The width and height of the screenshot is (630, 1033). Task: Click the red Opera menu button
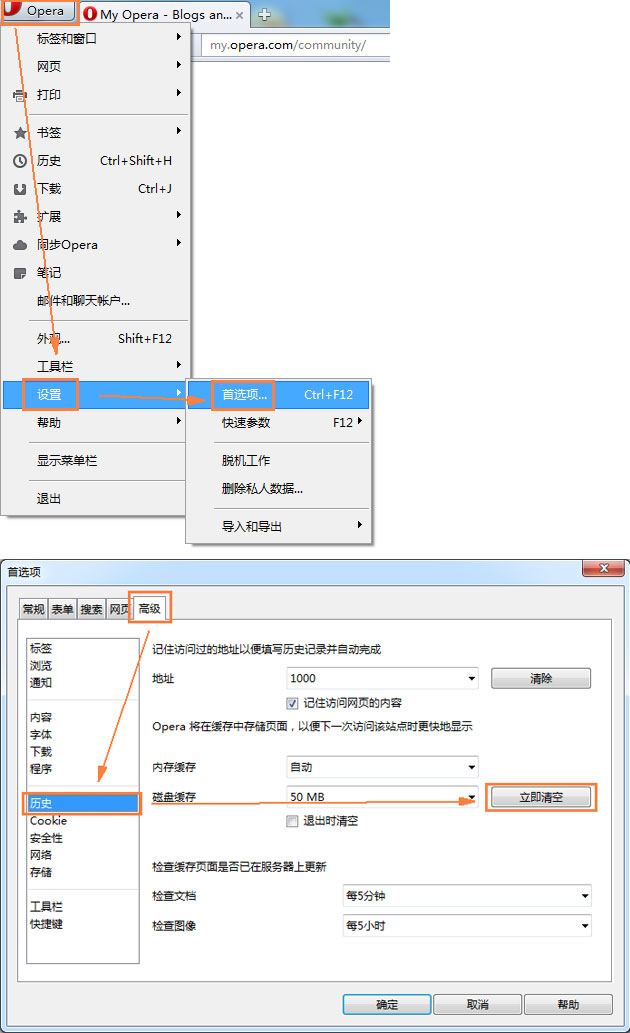(40, 11)
